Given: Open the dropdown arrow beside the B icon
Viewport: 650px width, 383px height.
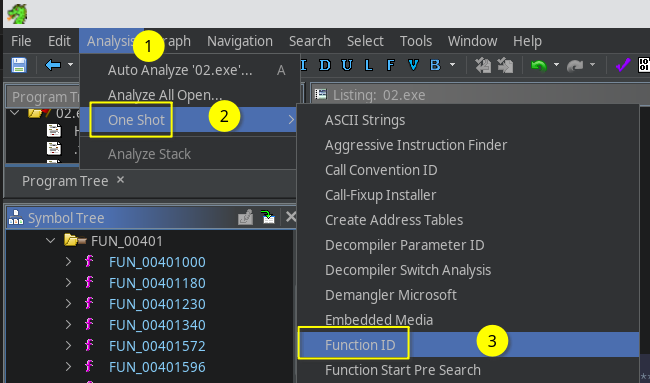Looking at the screenshot, I should click(452, 65).
